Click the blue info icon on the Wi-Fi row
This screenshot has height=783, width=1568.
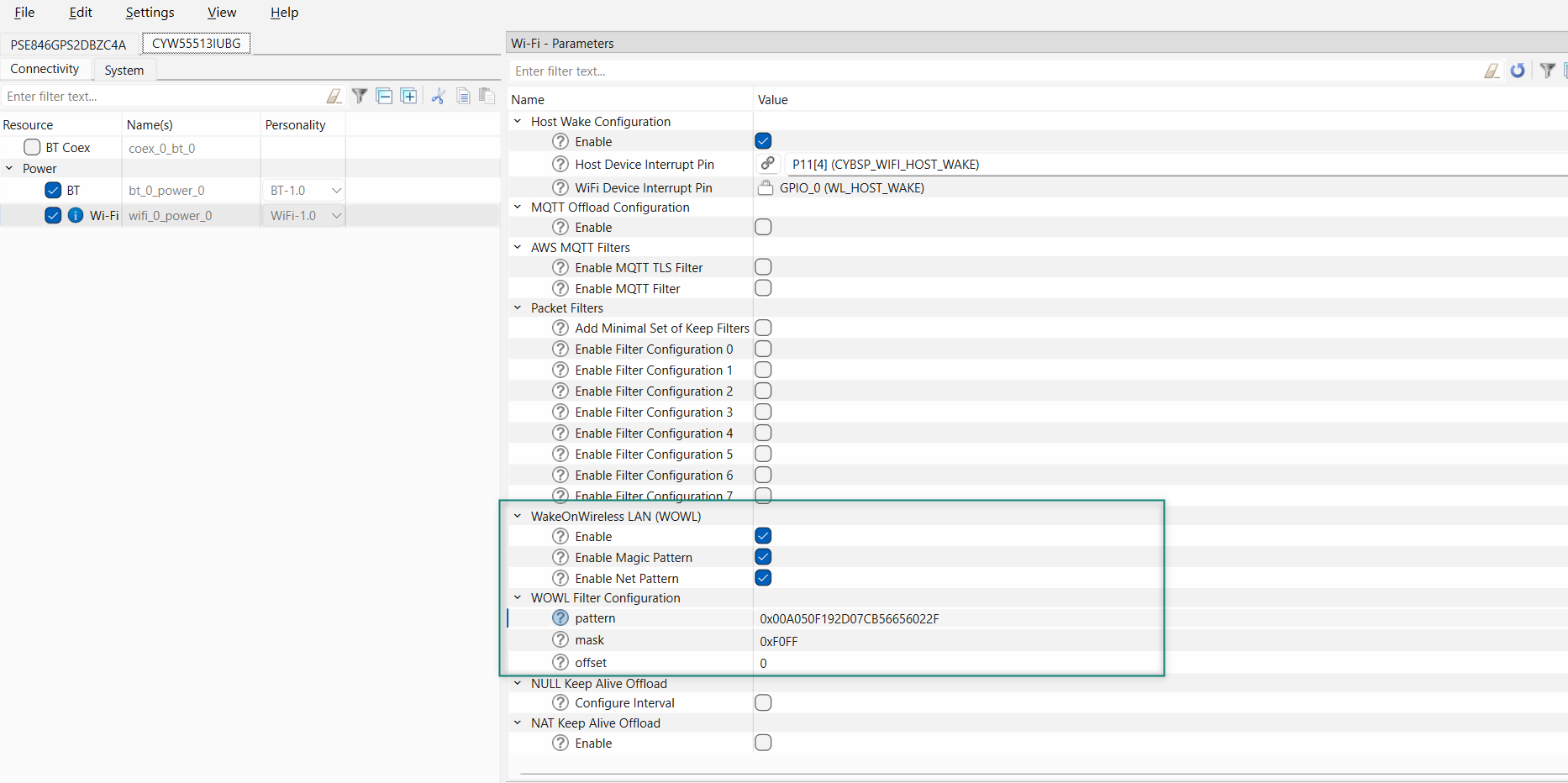[75, 215]
